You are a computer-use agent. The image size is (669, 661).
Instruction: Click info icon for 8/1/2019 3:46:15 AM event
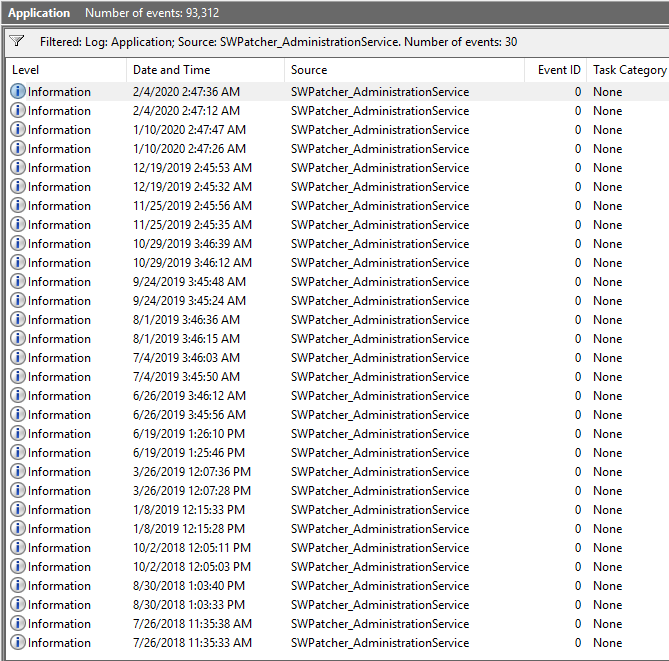tap(17, 338)
